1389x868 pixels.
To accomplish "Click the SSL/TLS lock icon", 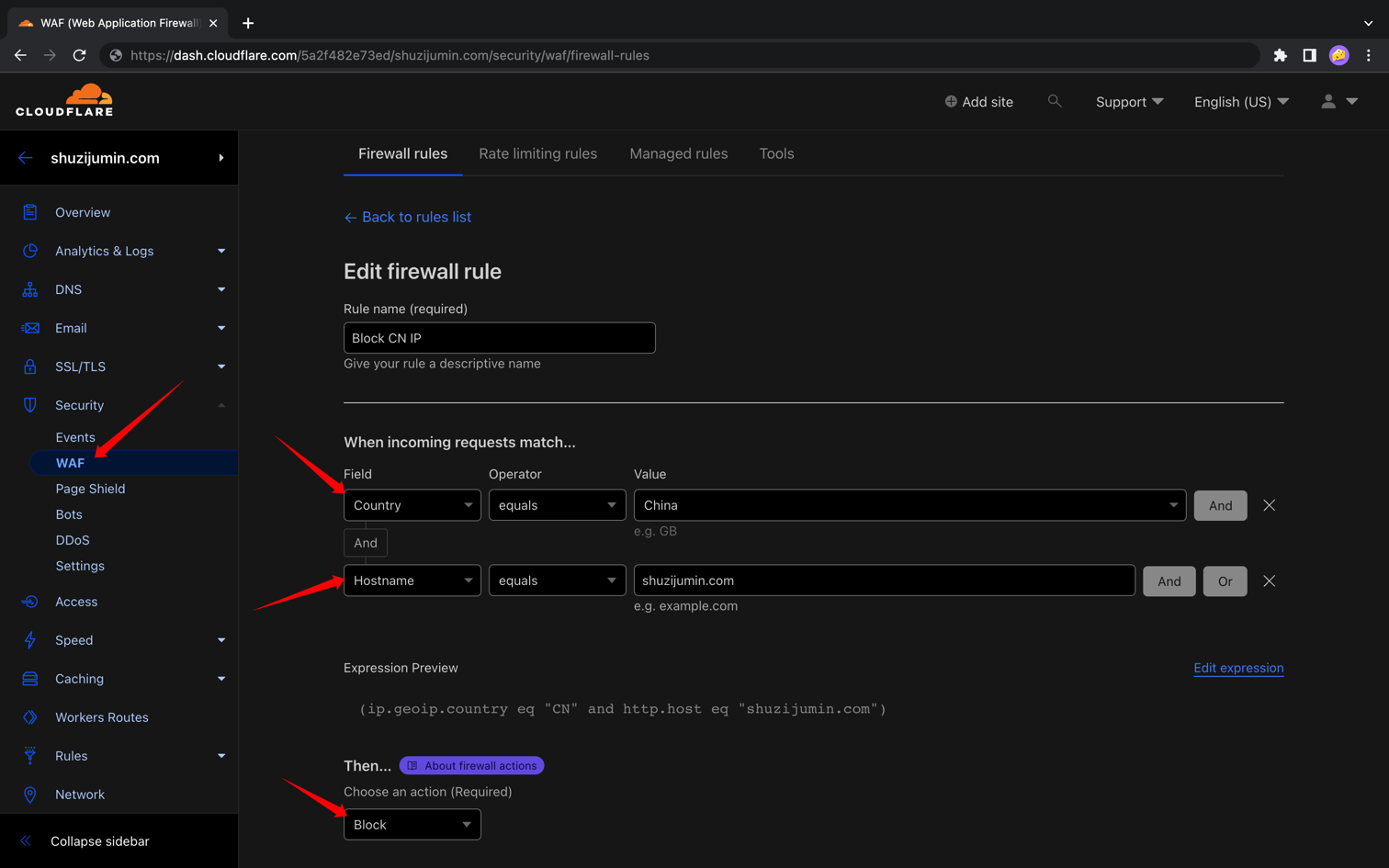I will [30, 366].
